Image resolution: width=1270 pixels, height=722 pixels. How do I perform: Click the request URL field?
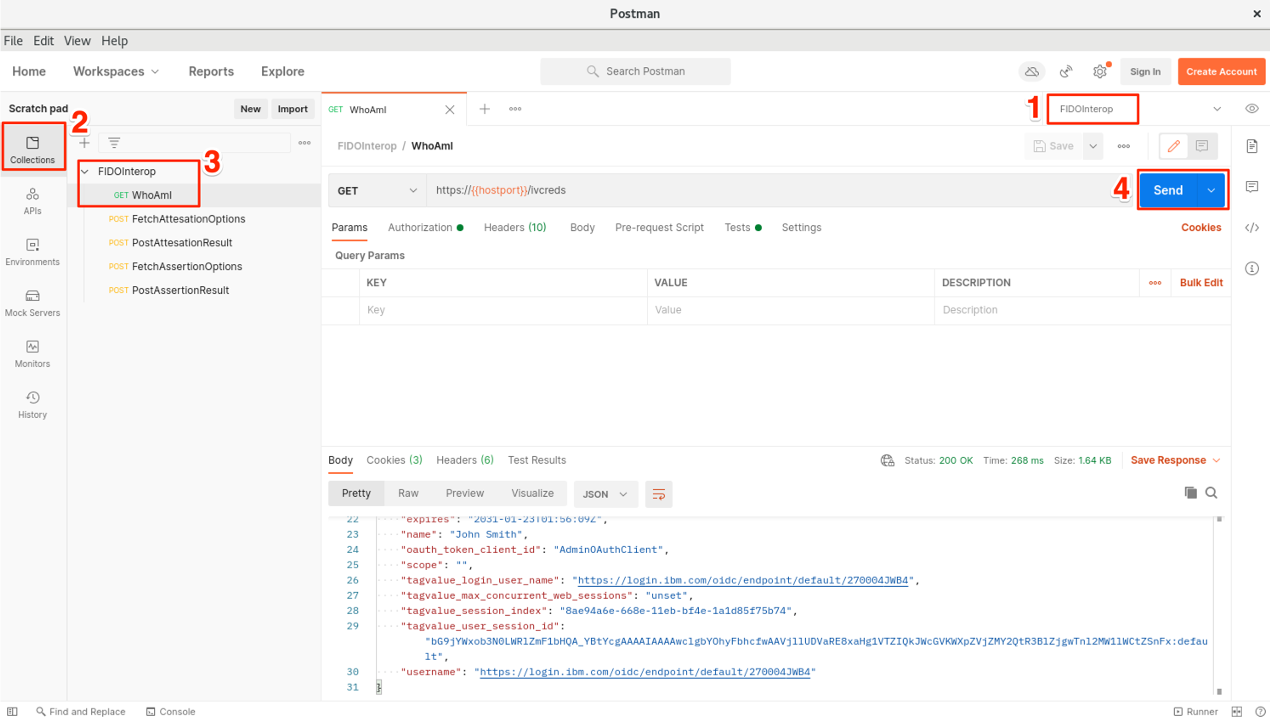tap(780, 190)
